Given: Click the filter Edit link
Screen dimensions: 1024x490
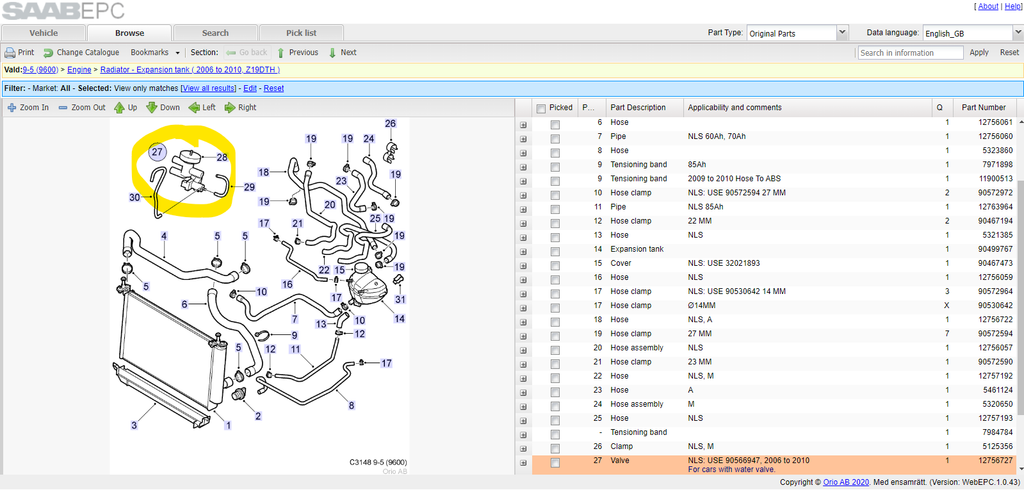Looking at the screenshot, I should pyautogui.click(x=250, y=88).
